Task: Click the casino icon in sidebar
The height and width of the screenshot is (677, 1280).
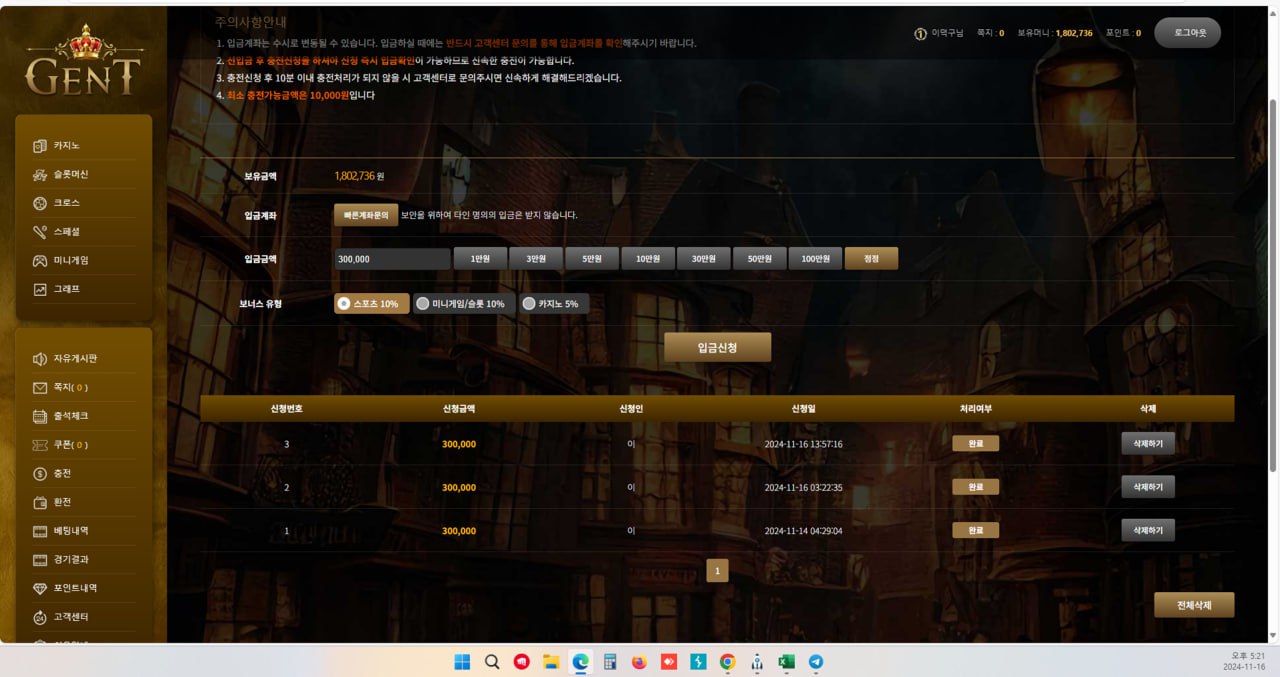Action: pyautogui.click(x=40, y=146)
